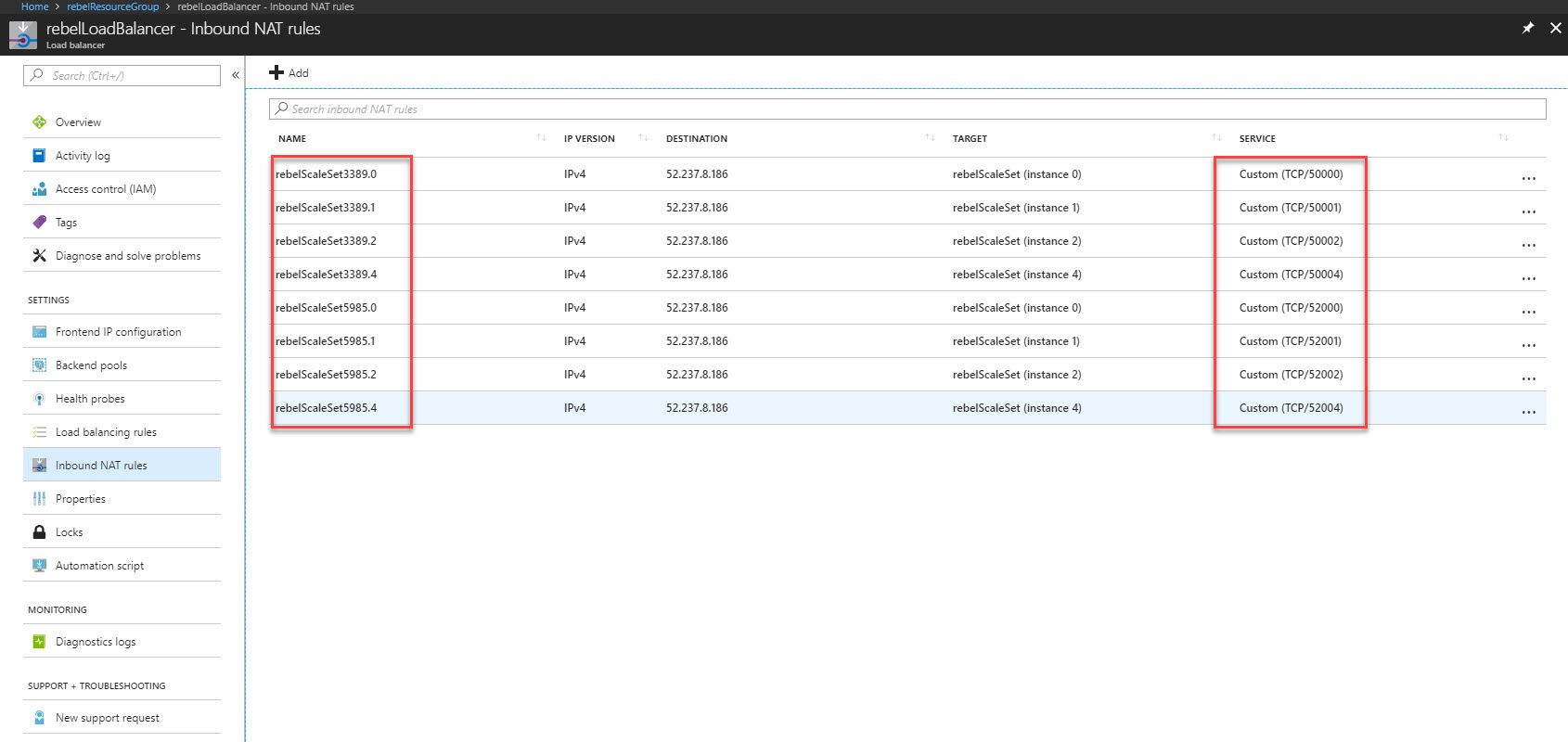This screenshot has width=1568, height=742.
Task: Click service cell Custom (TCP/50004)
Action: tap(1291, 274)
